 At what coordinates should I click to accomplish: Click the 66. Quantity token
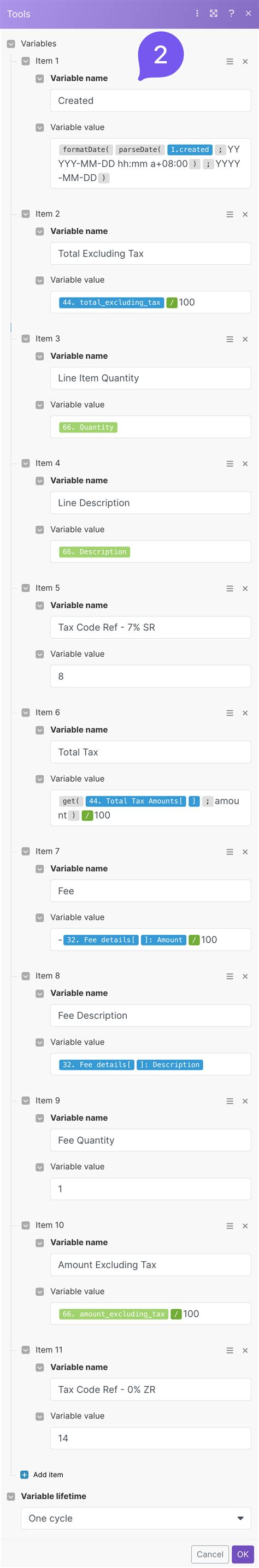coord(89,427)
